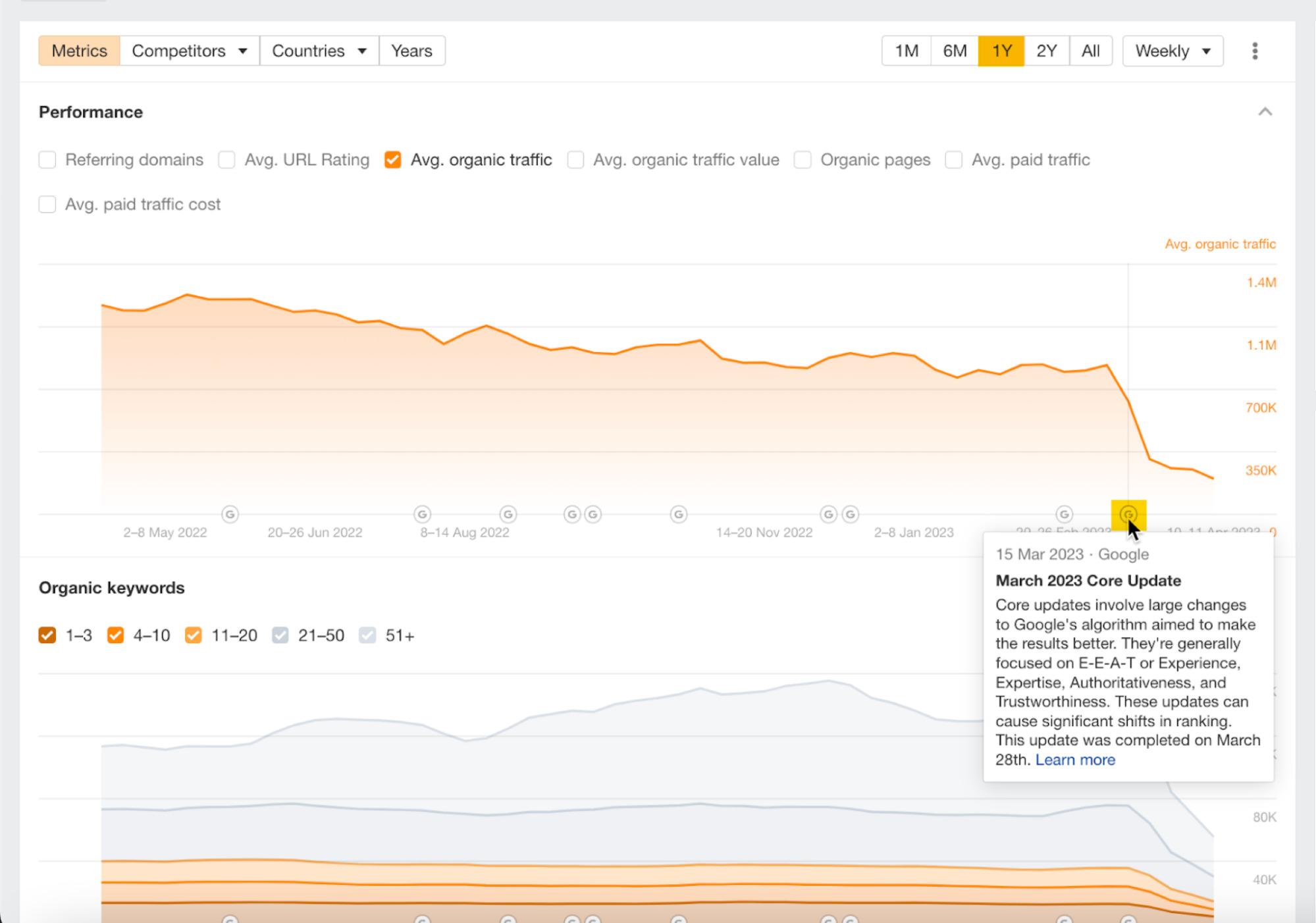Select the Years filter tab
The height and width of the screenshot is (923, 1316).
[412, 50]
